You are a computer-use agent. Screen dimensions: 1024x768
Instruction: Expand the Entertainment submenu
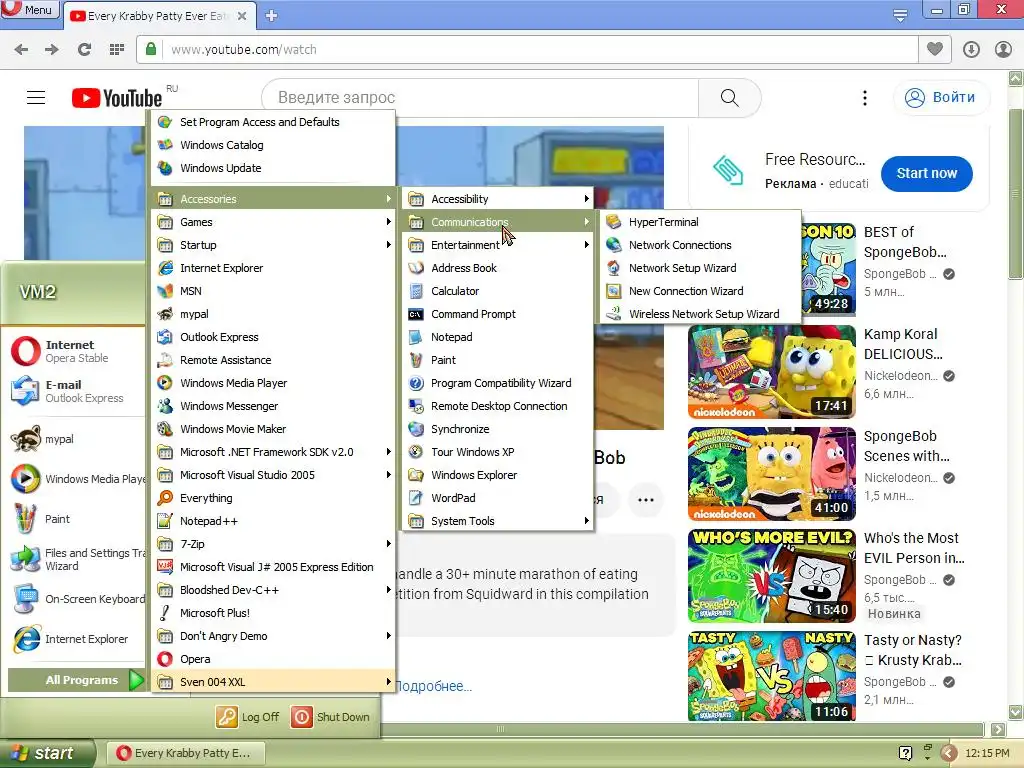pyautogui.click(x=498, y=245)
